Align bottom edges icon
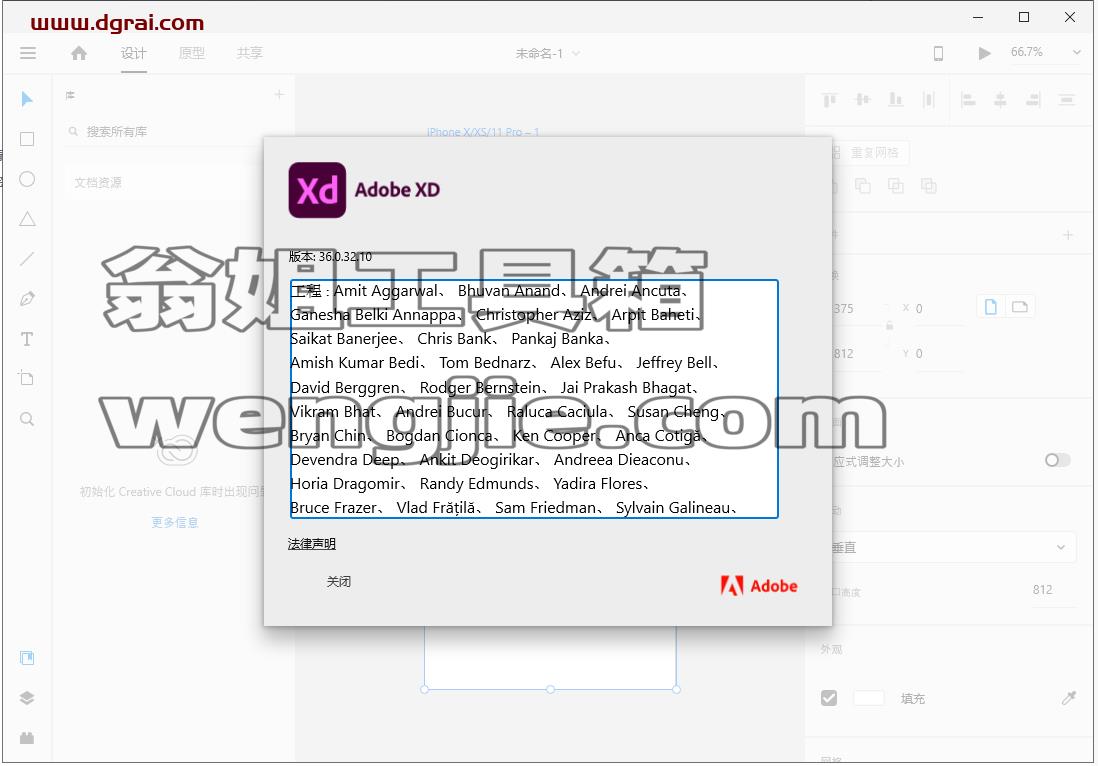Viewport: 1098px width, 766px height. click(896, 100)
